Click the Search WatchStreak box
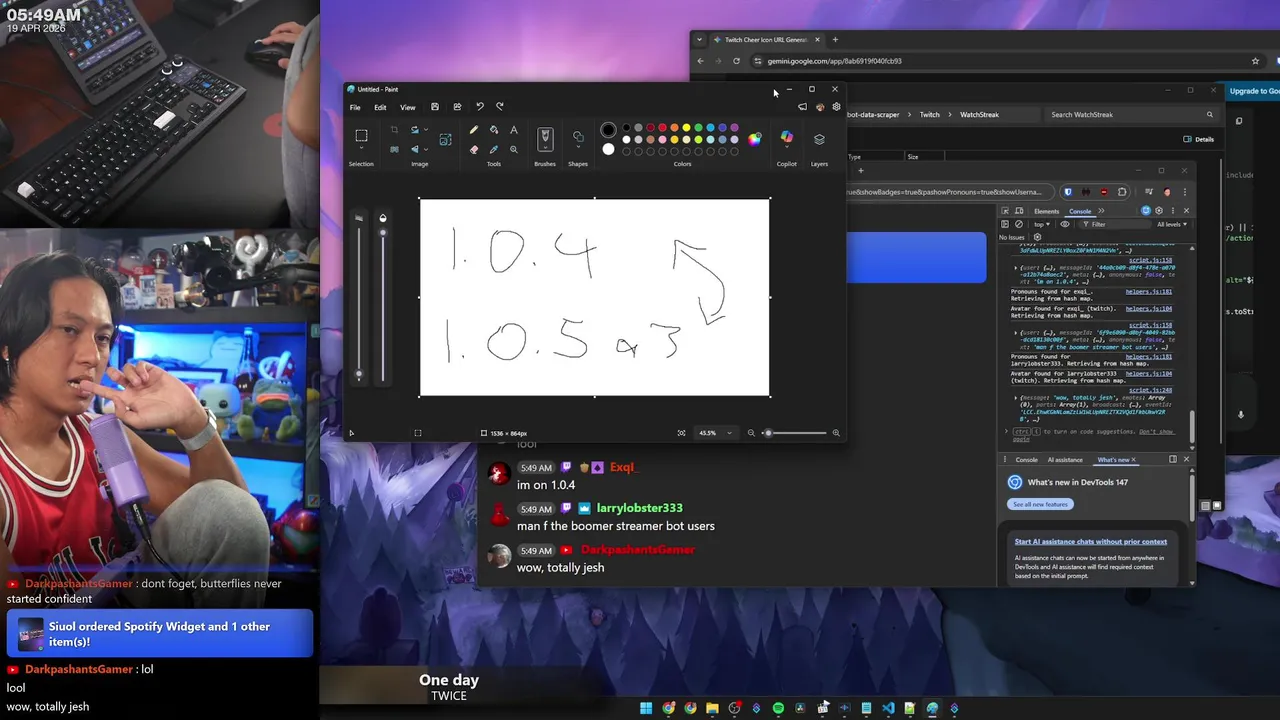The height and width of the screenshot is (720, 1280). 1131,115
